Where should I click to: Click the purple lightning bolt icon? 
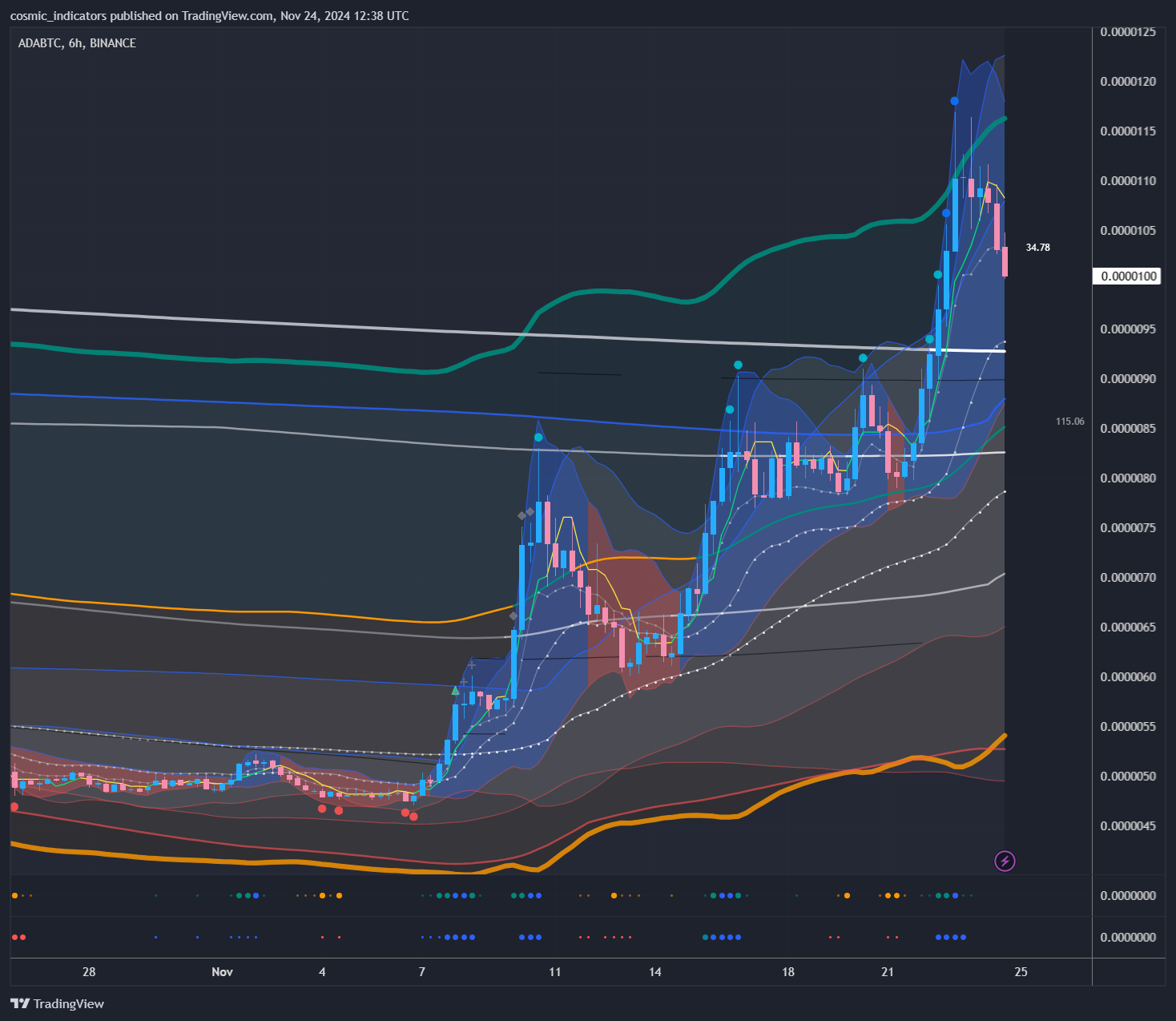(x=1005, y=862)
